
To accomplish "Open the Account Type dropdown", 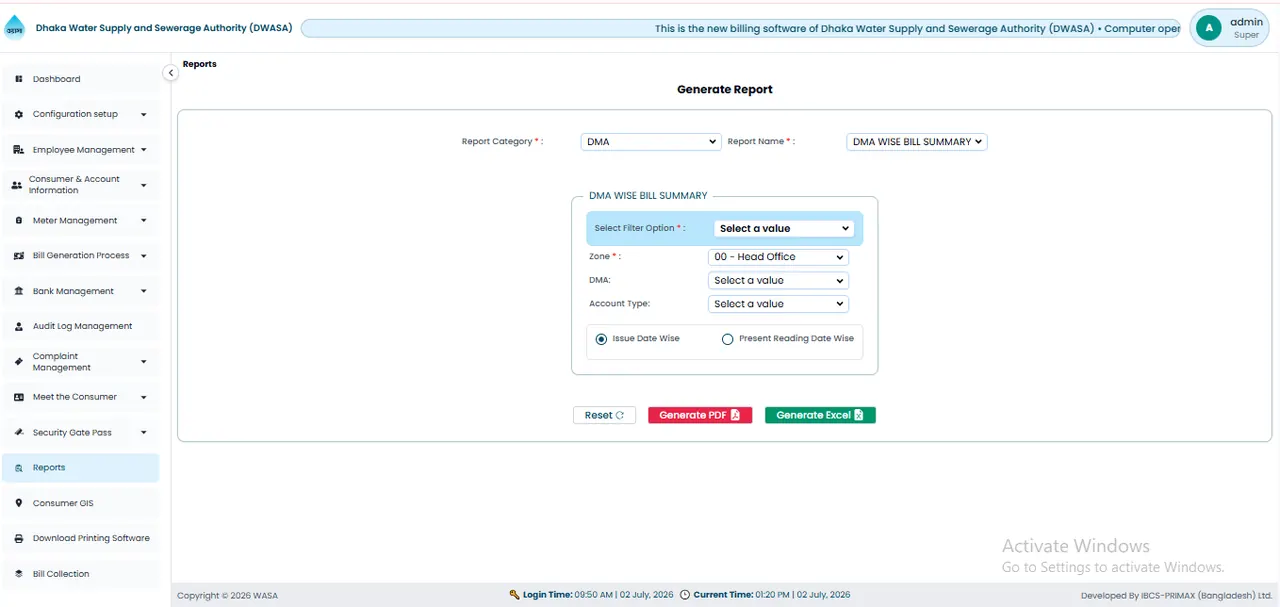I will (x=778, y=304).
